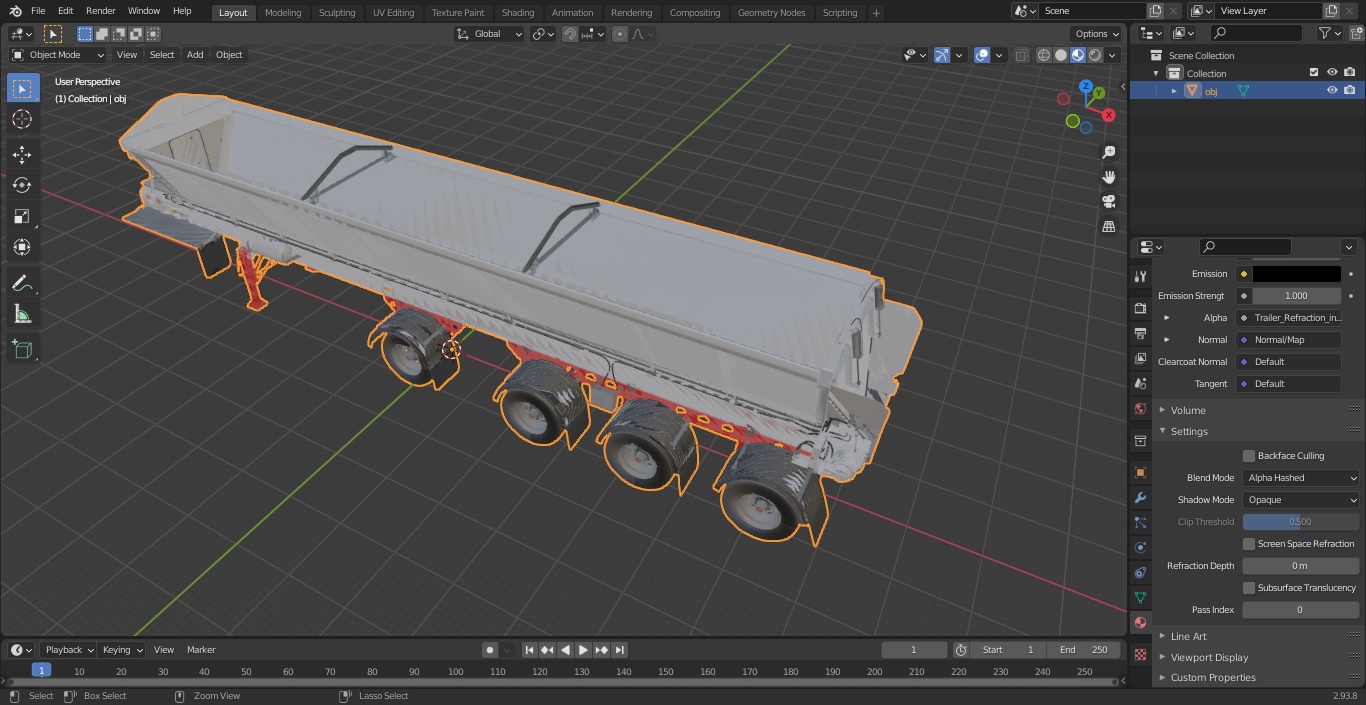
Task: Open the Modifier properties wrench tab
Action: pos(1140,497)
